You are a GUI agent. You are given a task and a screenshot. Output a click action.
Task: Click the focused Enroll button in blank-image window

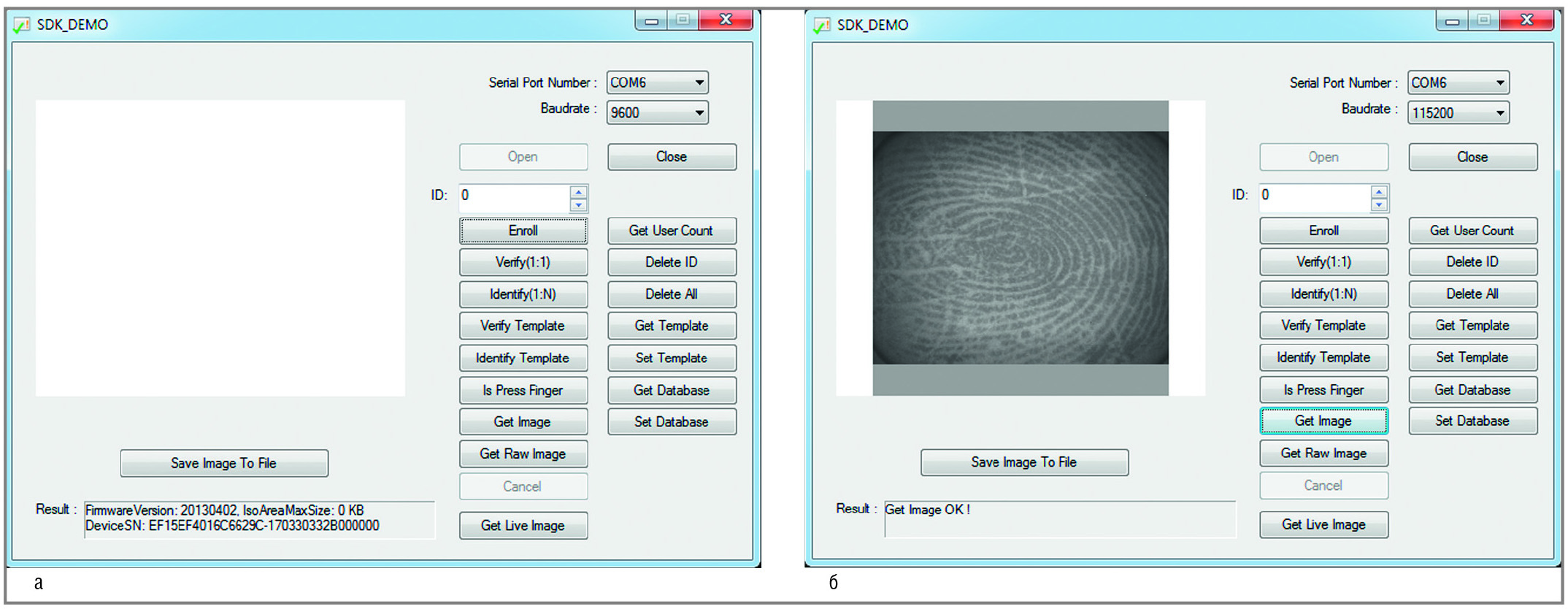(x=523, y=231)
